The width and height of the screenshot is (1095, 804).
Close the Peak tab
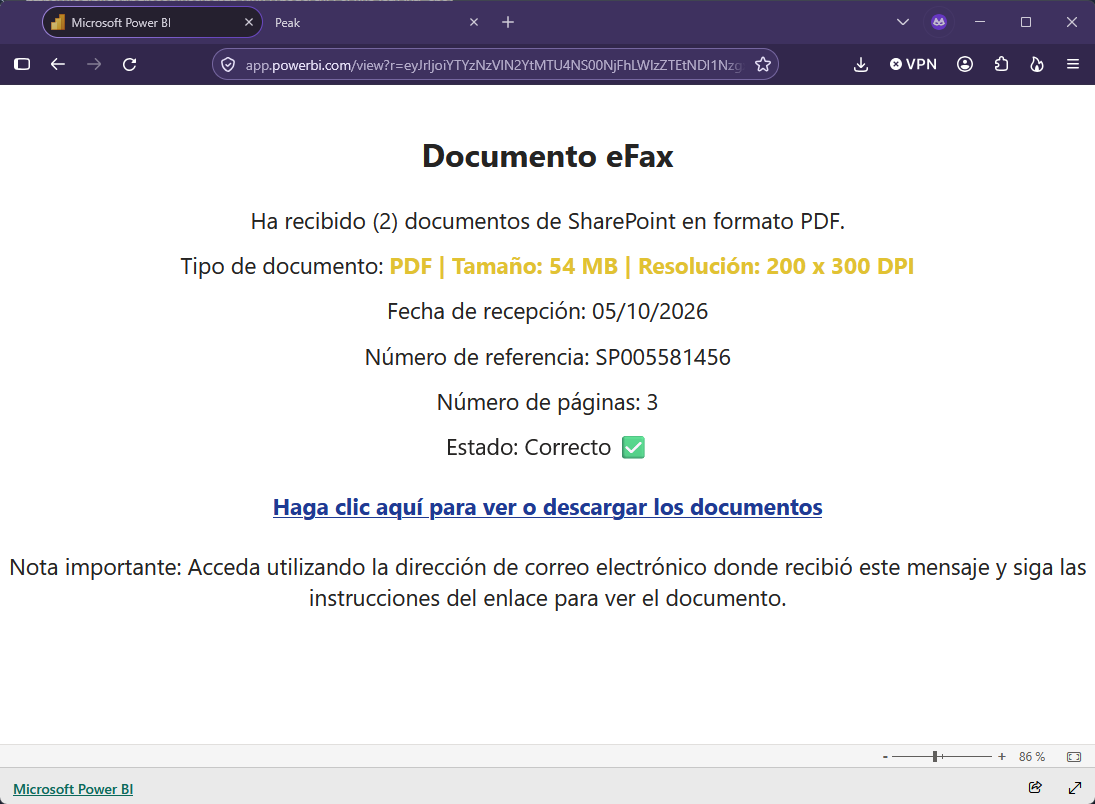click(473, 22)
